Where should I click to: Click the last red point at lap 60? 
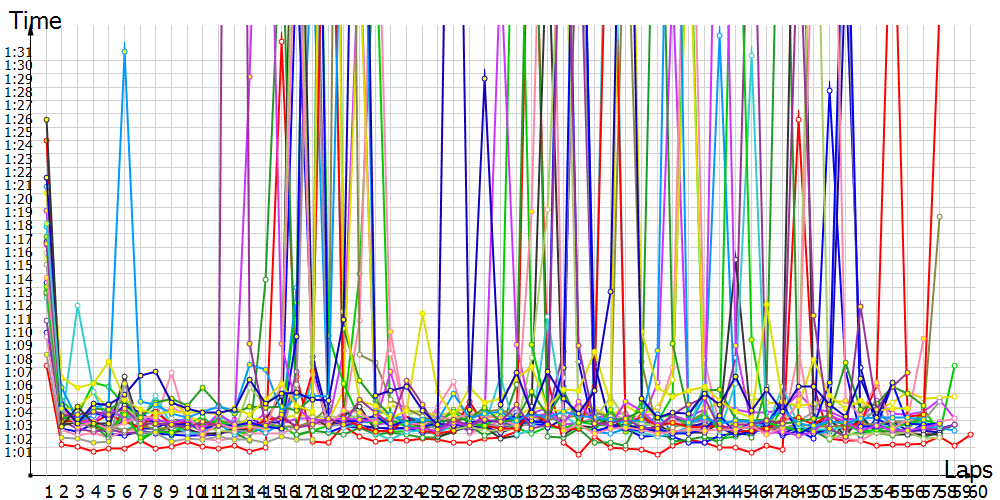(970, 434)
